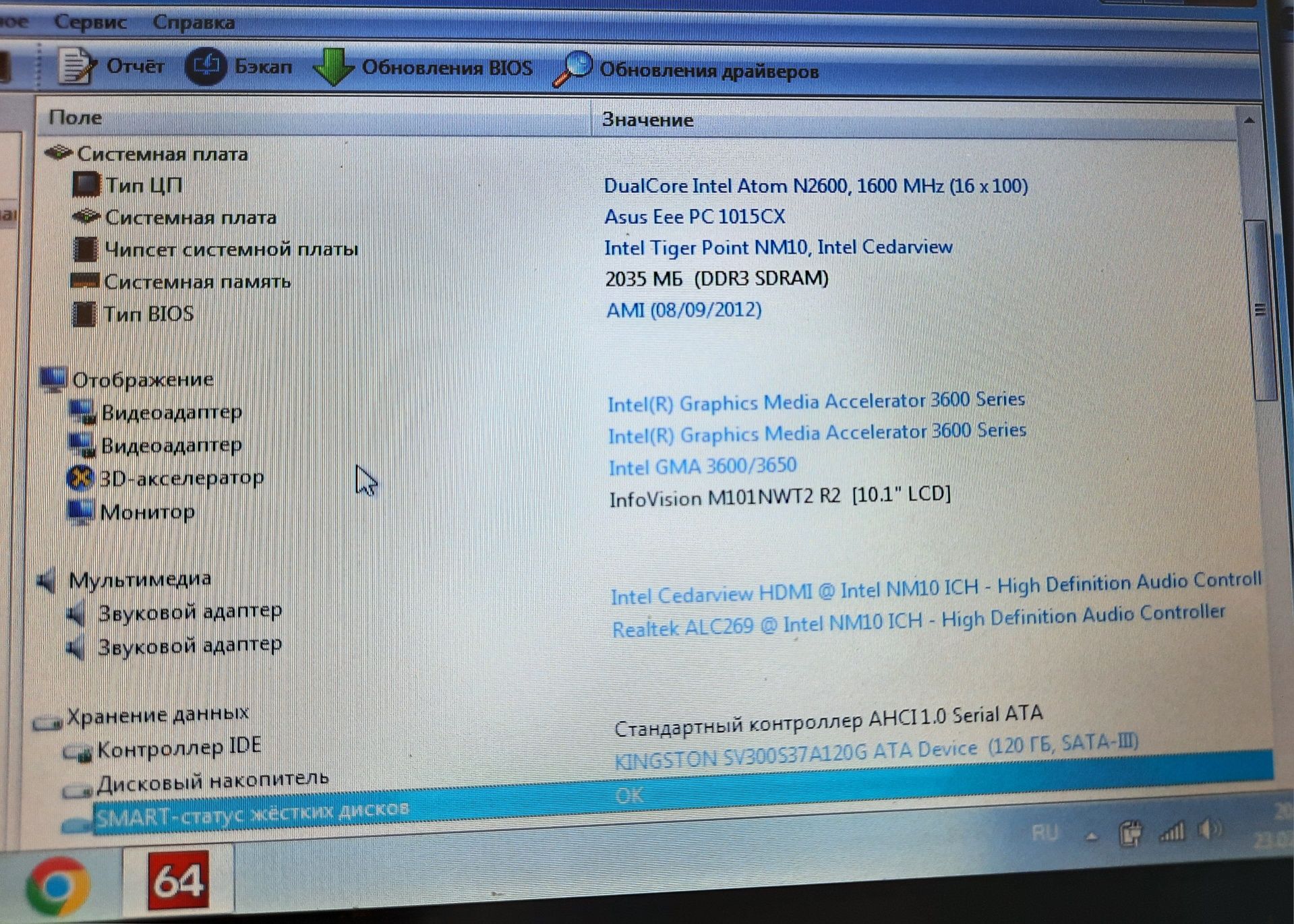This screenshot has width=1294, height=924.
Task: Click the Хранение данных group heading
Action: (x=157, y=715)
